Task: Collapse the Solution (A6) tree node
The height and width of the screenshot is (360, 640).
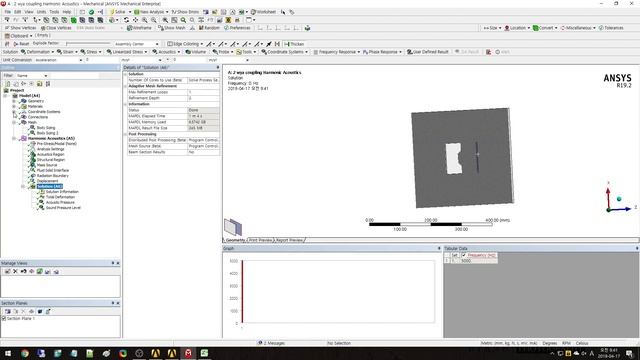Action: click(23, 187)
